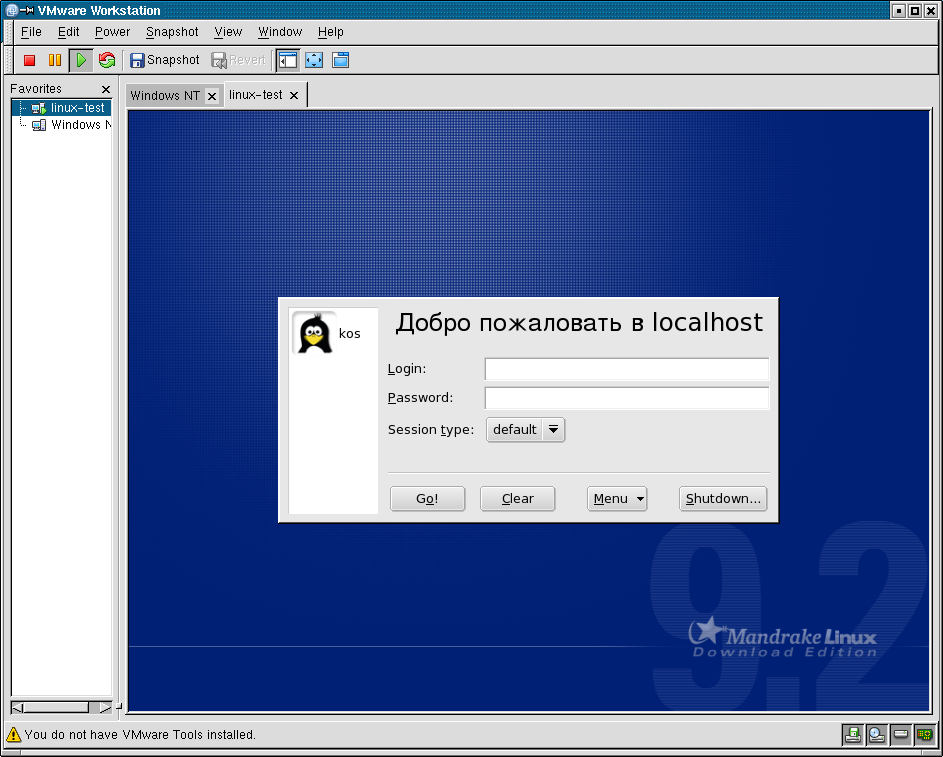Click the CD-ROM device status icon
Screen dimensions: 943x757
coord(876,734)
